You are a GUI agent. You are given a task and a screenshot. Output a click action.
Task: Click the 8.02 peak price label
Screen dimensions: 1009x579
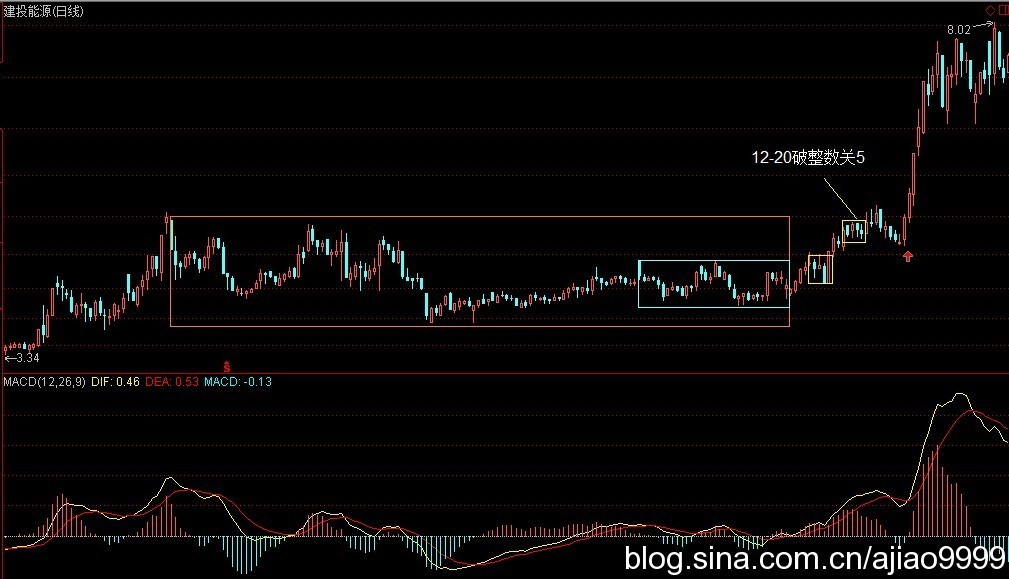coord(958,30)
